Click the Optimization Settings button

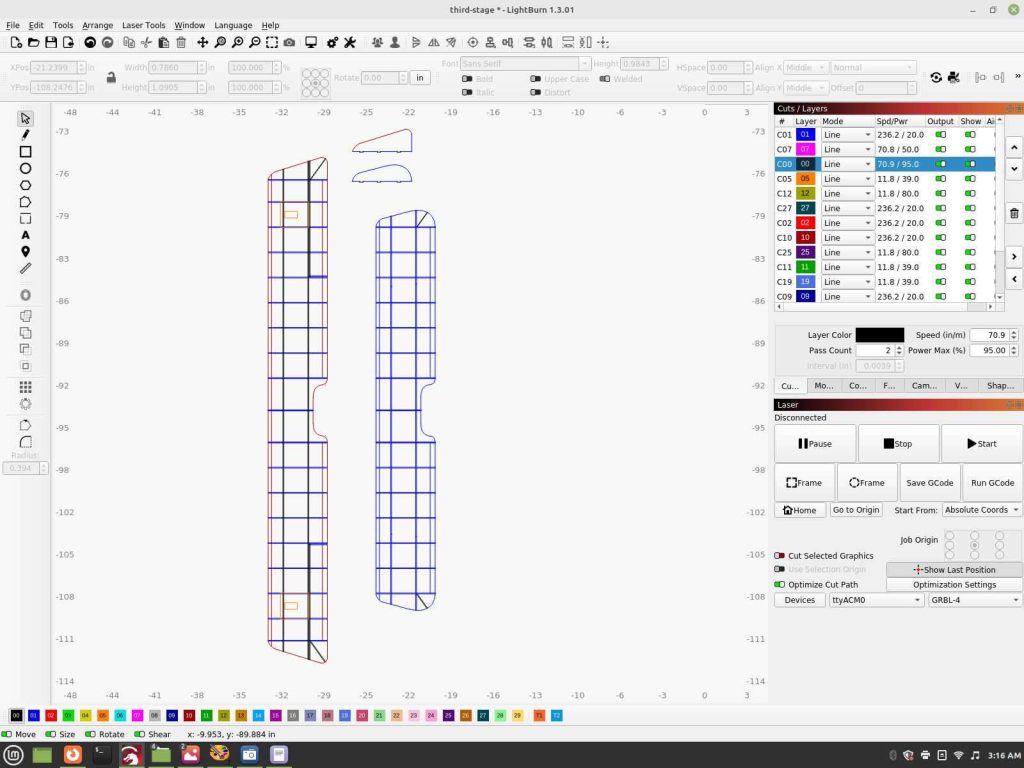(954, 585)
